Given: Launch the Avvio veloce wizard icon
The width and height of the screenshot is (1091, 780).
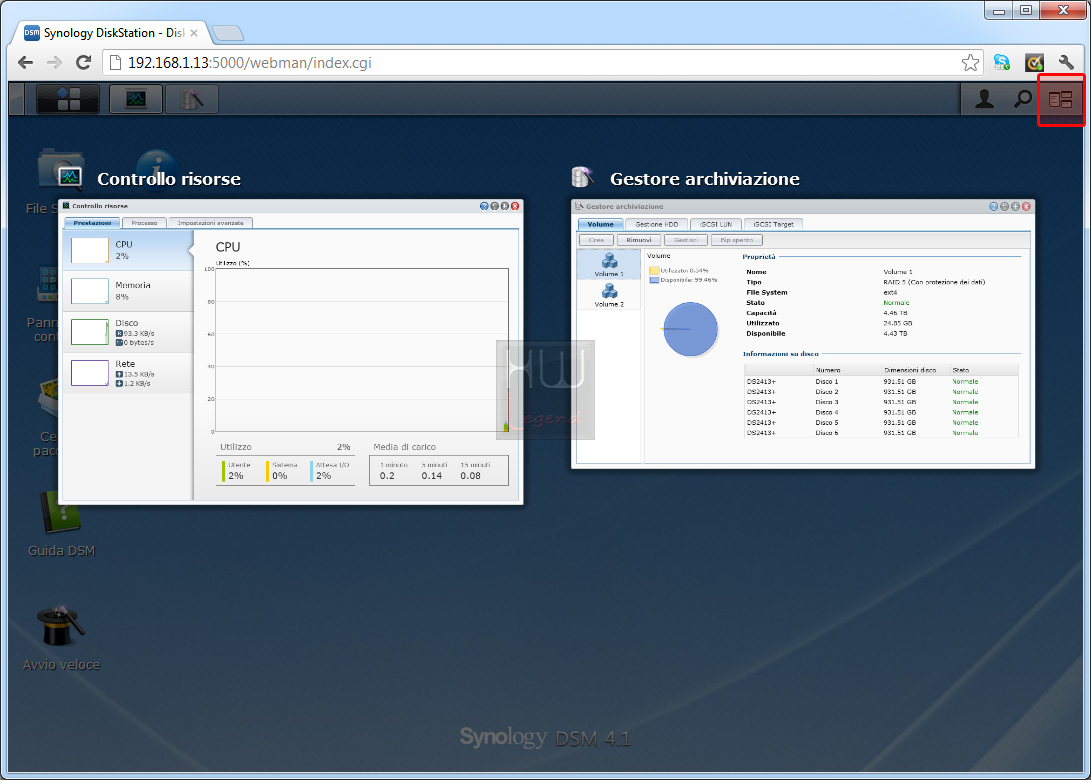Looking at the screenshot, I should pyautogui.click(x=61, y=626).
